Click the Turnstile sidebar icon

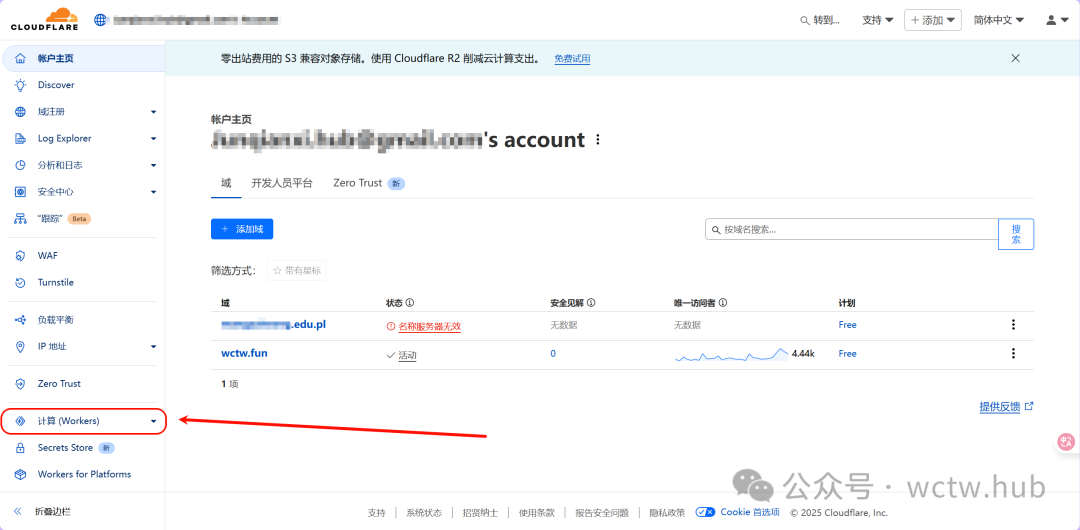coord(20,283)
